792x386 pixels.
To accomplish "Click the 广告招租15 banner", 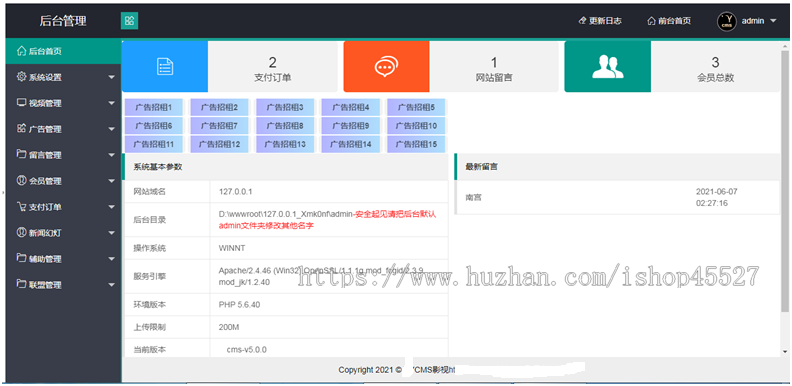I will pos(416,144).
